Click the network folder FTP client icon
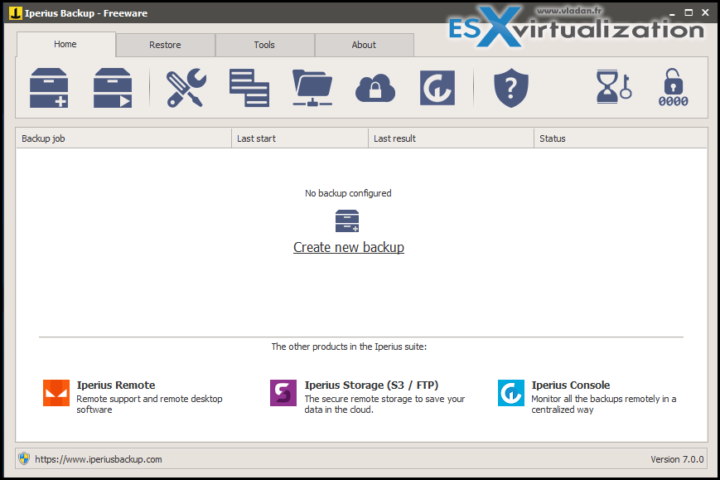This screenshot has height=480, width=720. tap(312, 88)
